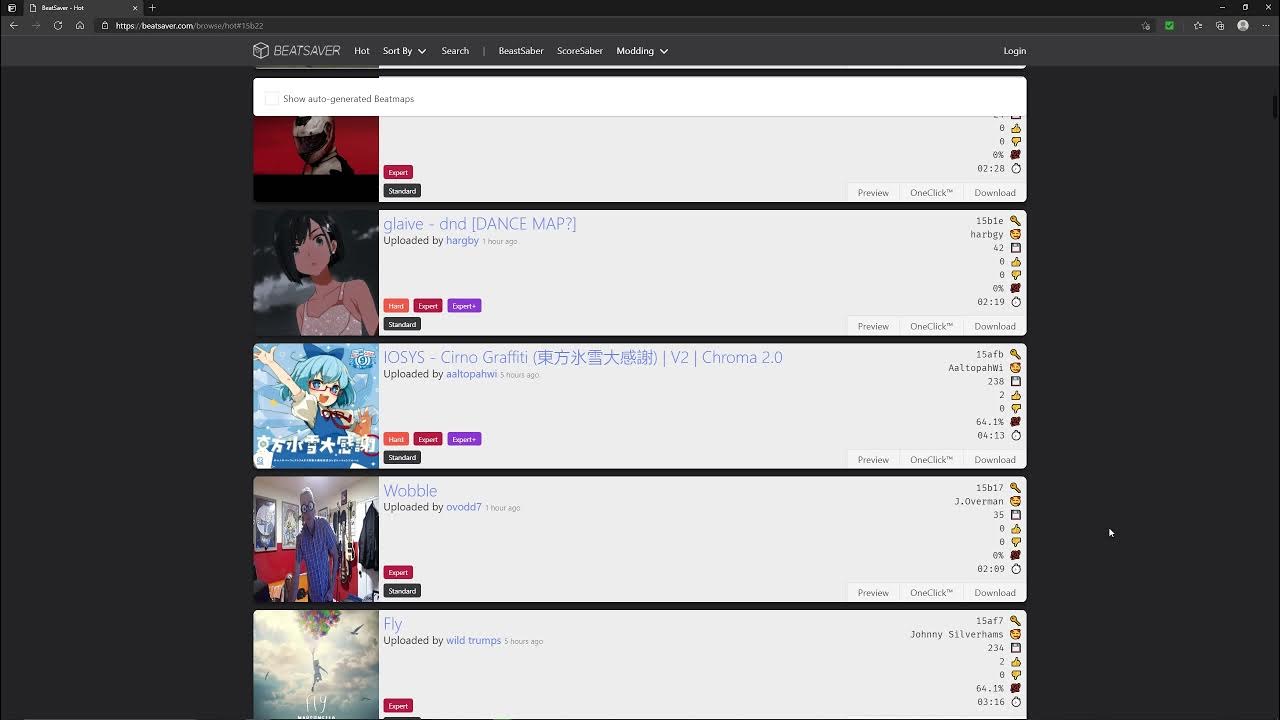This screenshot has width=1280, height=720.
Task: Click the face icon beside Johnny Silverhams
Action: tap(1015, 635)
